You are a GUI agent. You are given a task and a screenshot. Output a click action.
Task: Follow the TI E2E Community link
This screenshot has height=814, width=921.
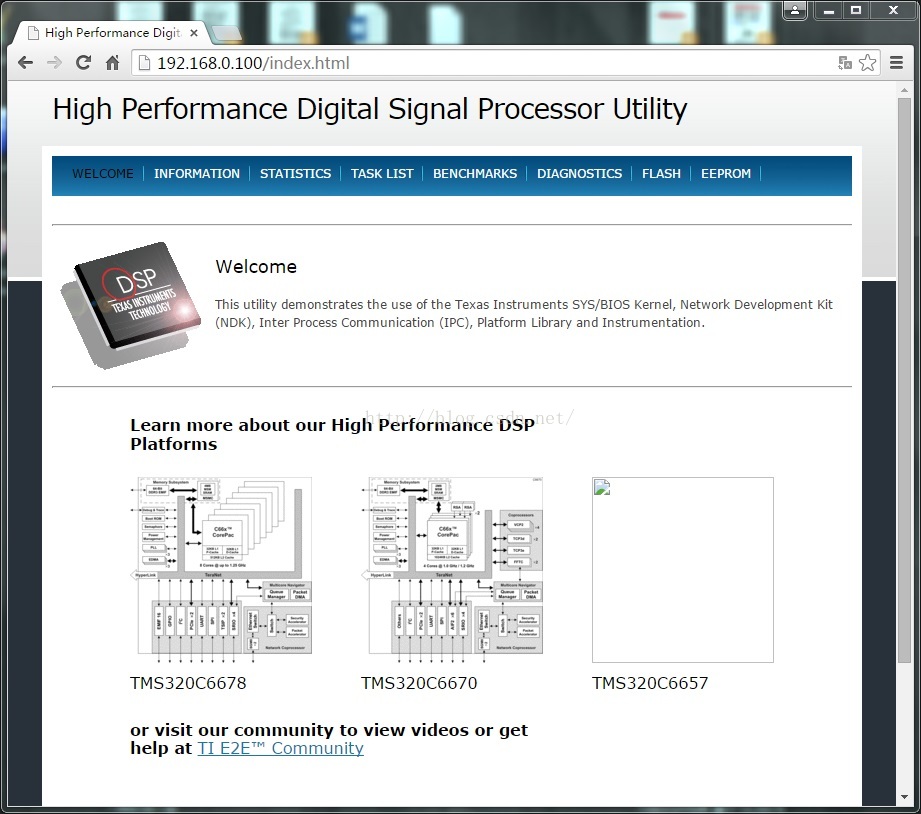click(x=281, y=748)
